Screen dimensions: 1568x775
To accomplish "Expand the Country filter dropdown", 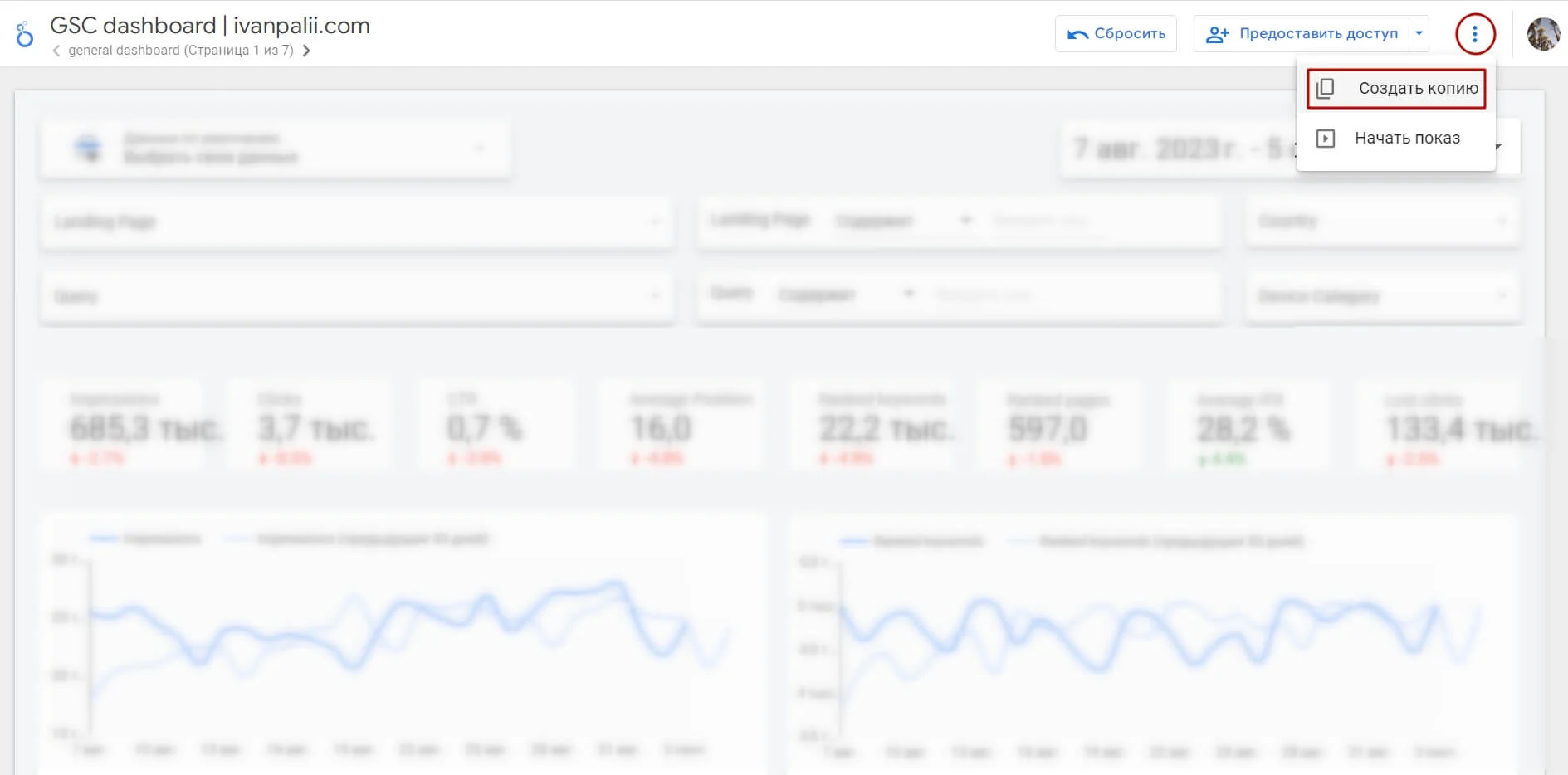I will pos(1382,221).
